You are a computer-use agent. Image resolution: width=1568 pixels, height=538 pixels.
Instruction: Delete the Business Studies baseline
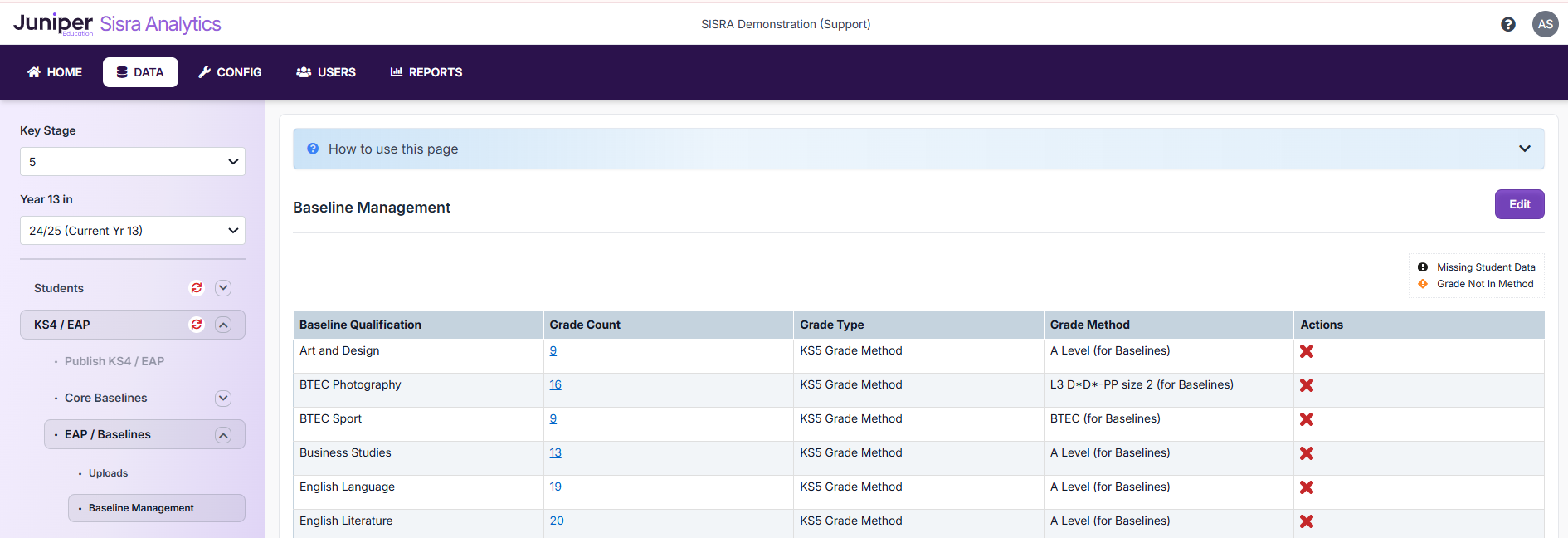pyautogui.click(x=1306, y=453)
